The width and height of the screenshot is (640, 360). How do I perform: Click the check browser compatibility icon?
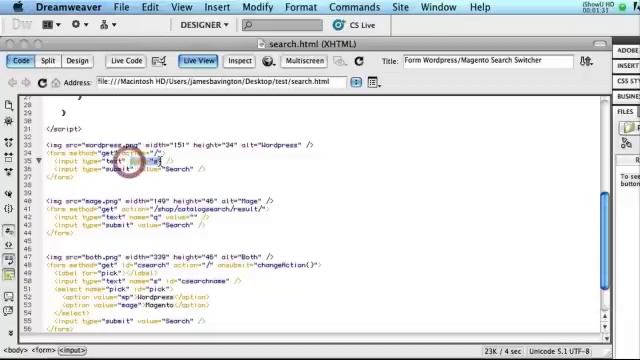tap(159, 61)
